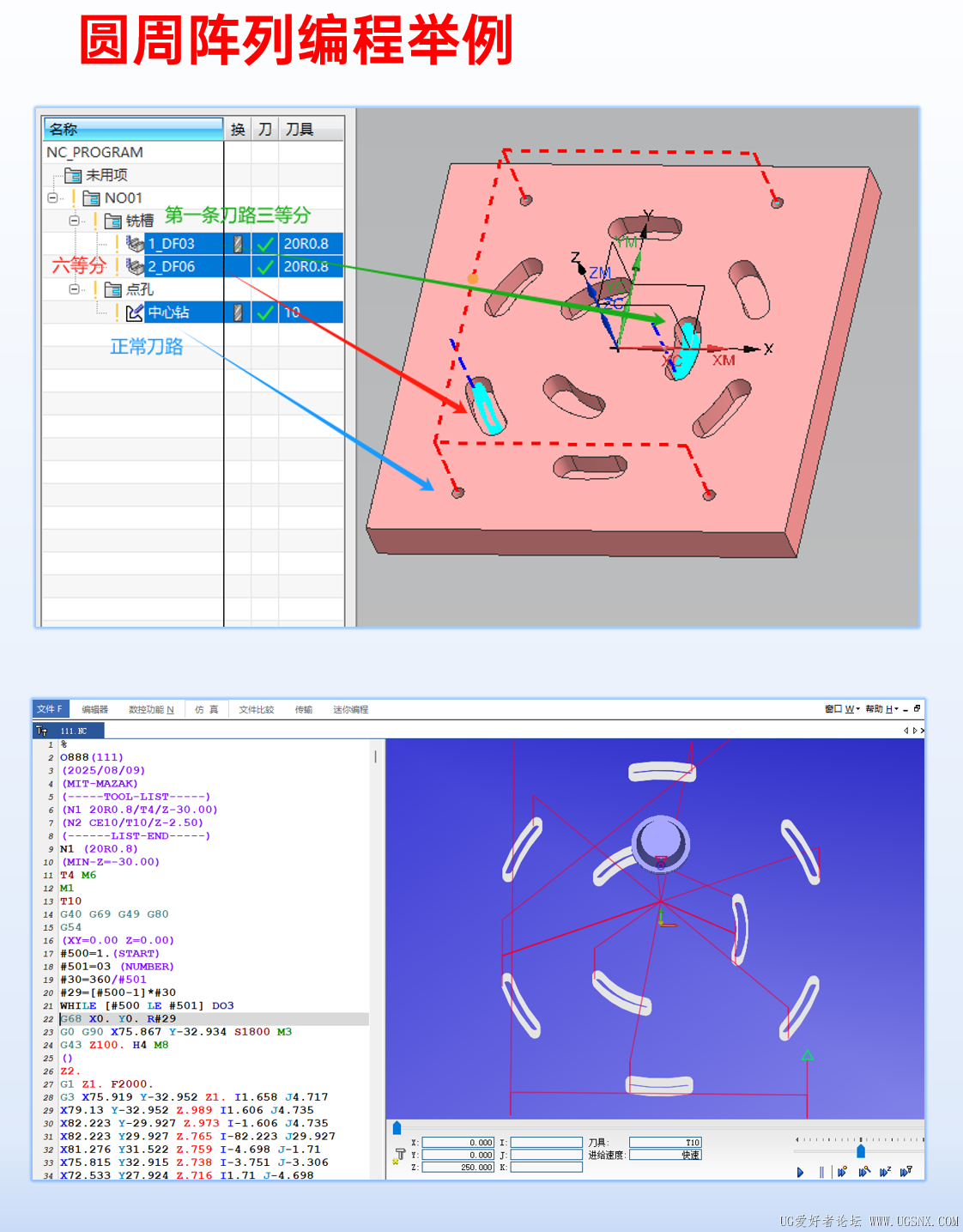
Task: Restore the editor child window
Action: (x=917, y=709)
